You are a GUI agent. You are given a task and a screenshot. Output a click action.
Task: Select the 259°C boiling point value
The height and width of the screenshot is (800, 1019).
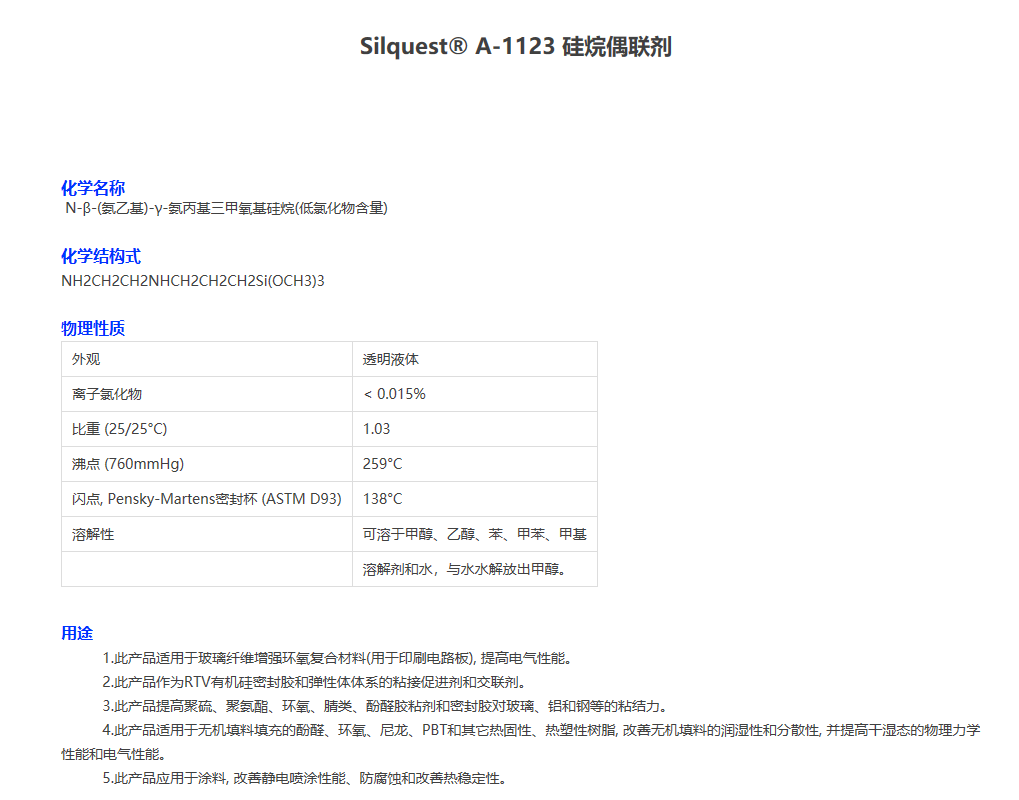[382, 464]
